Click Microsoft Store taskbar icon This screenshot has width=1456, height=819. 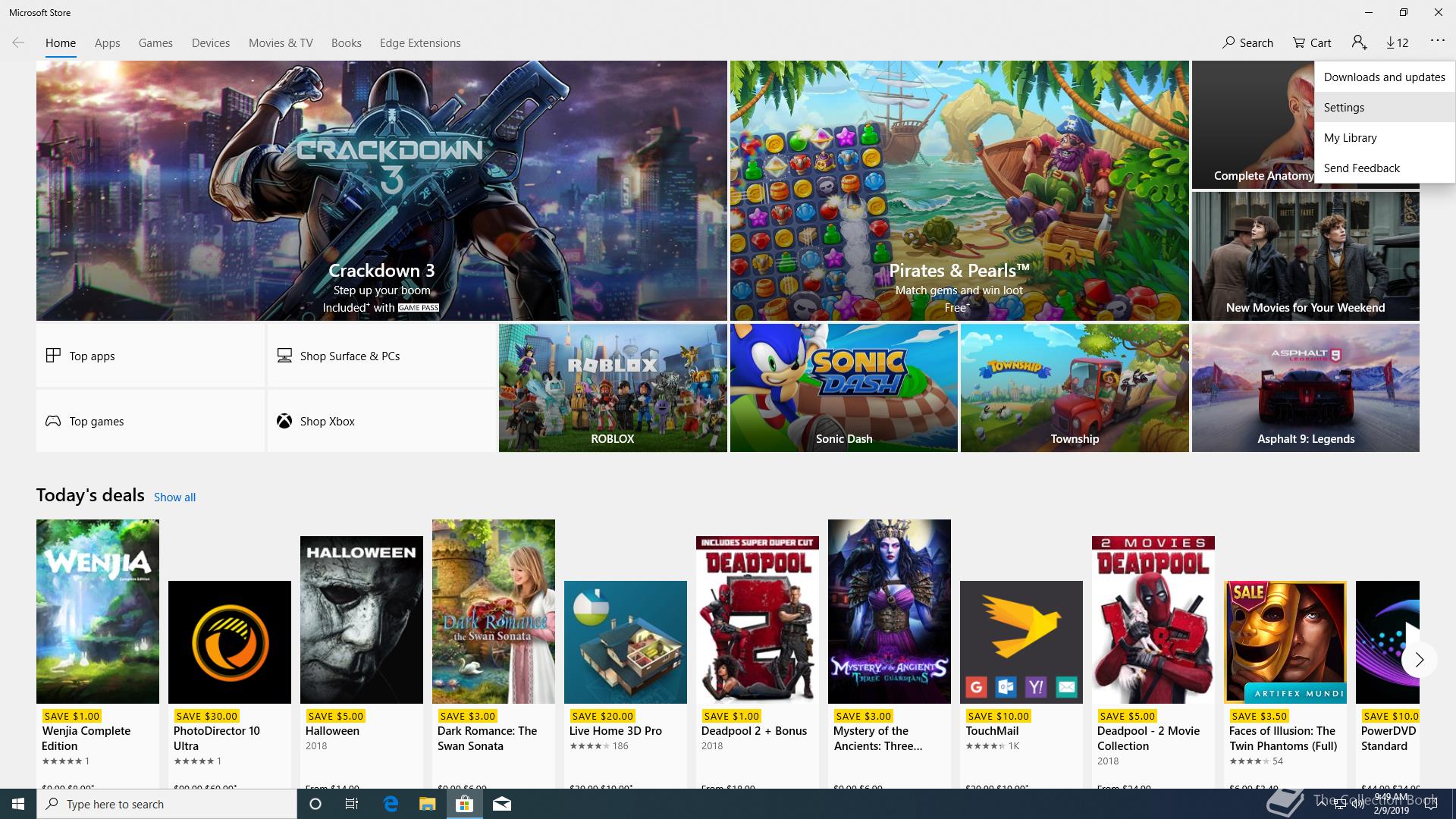465,804
